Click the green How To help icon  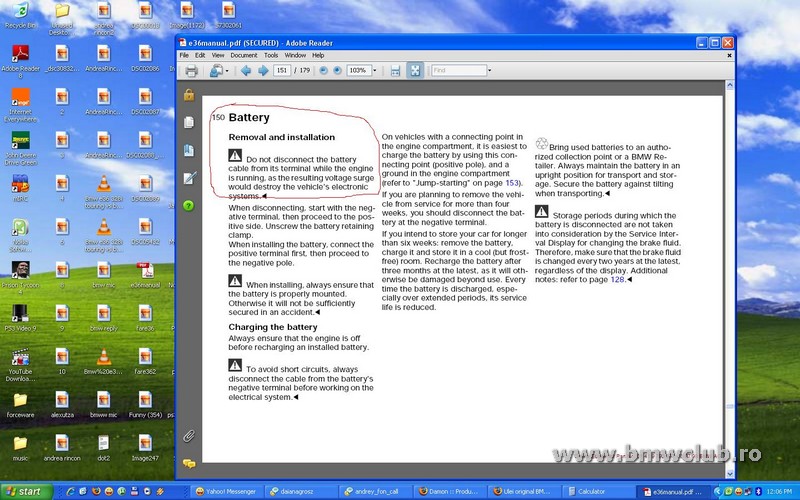point(189,206)
